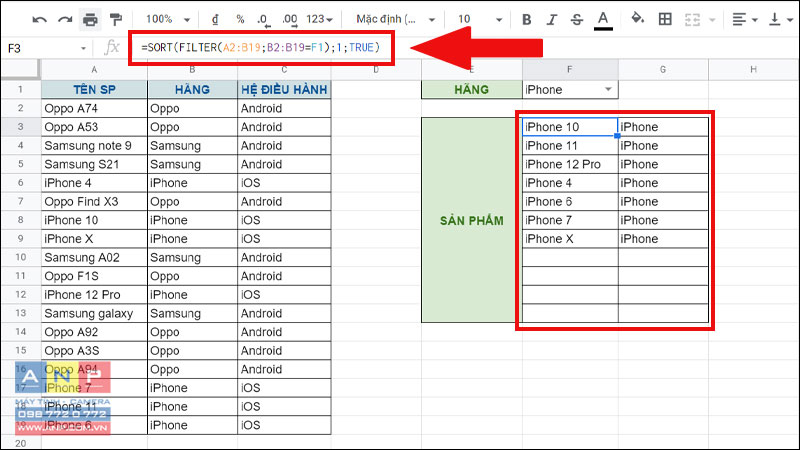
Task: Select Android cell in row 2
Action: point(284,108)
